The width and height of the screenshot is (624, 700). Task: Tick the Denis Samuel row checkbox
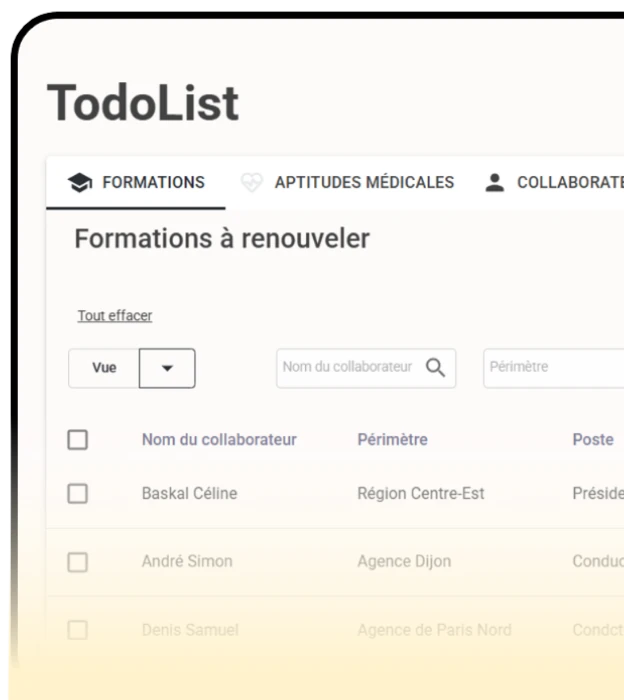(77, 630)
